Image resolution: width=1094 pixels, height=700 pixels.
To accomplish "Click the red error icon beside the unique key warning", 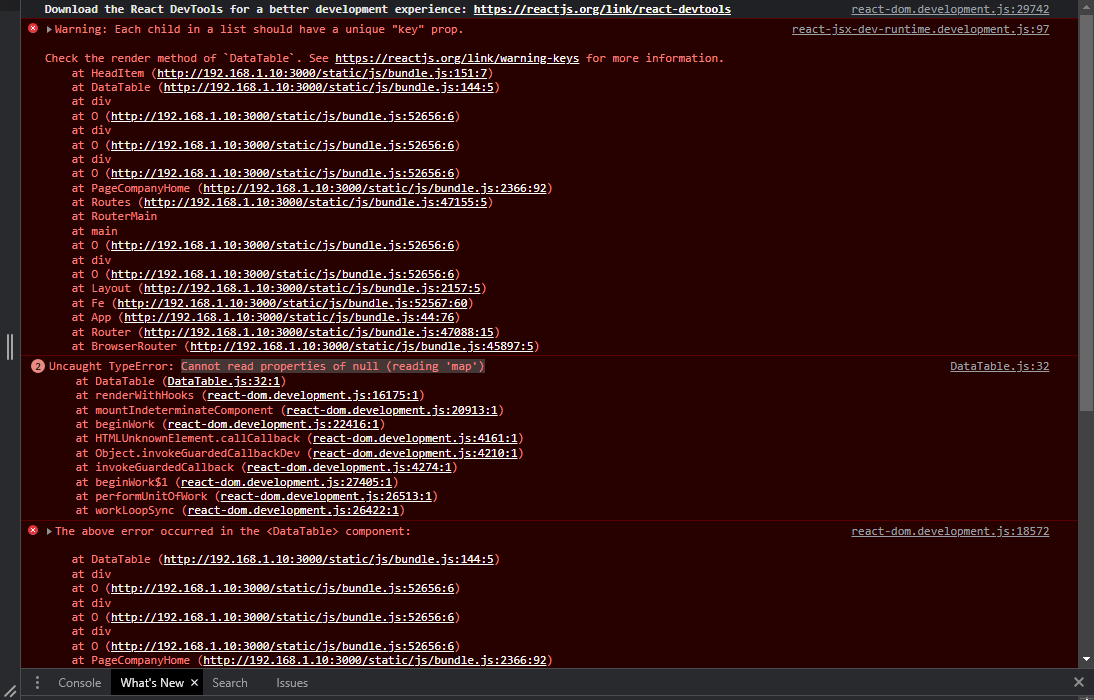I will 33,29.
